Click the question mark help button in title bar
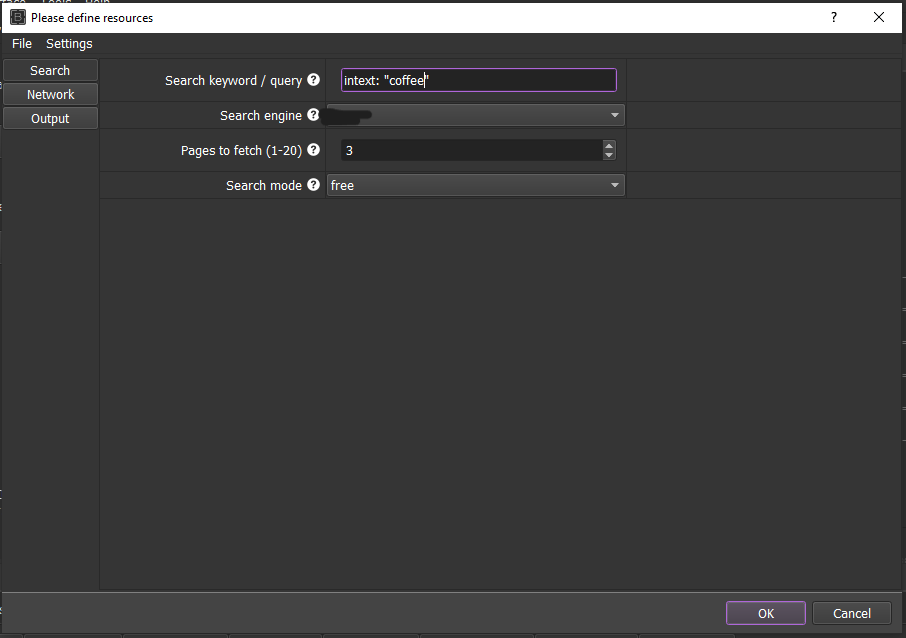This screenshot has width=906, height=638. (x=833, y=17)
